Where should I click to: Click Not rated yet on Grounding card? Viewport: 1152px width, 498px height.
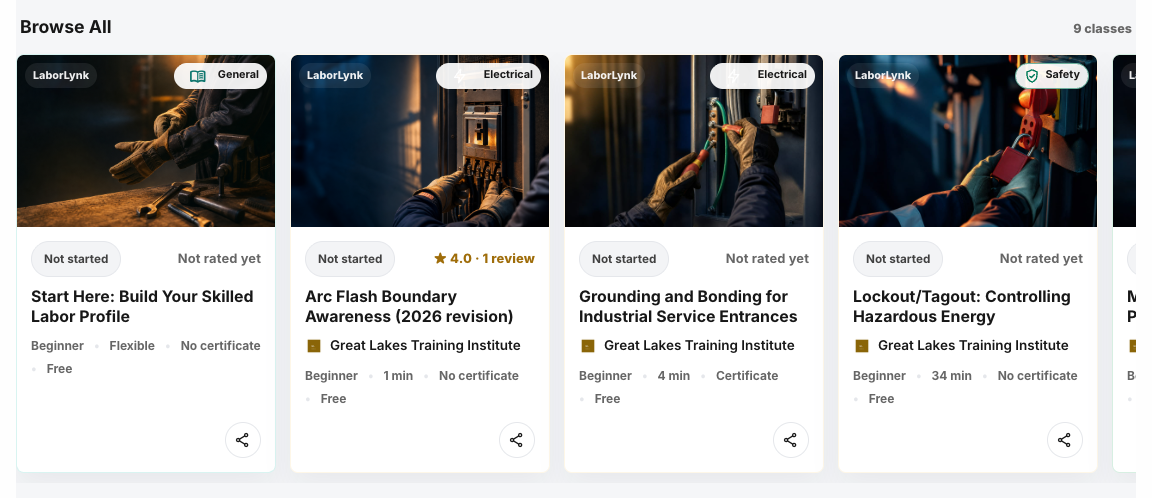click(x=767, y=259)
